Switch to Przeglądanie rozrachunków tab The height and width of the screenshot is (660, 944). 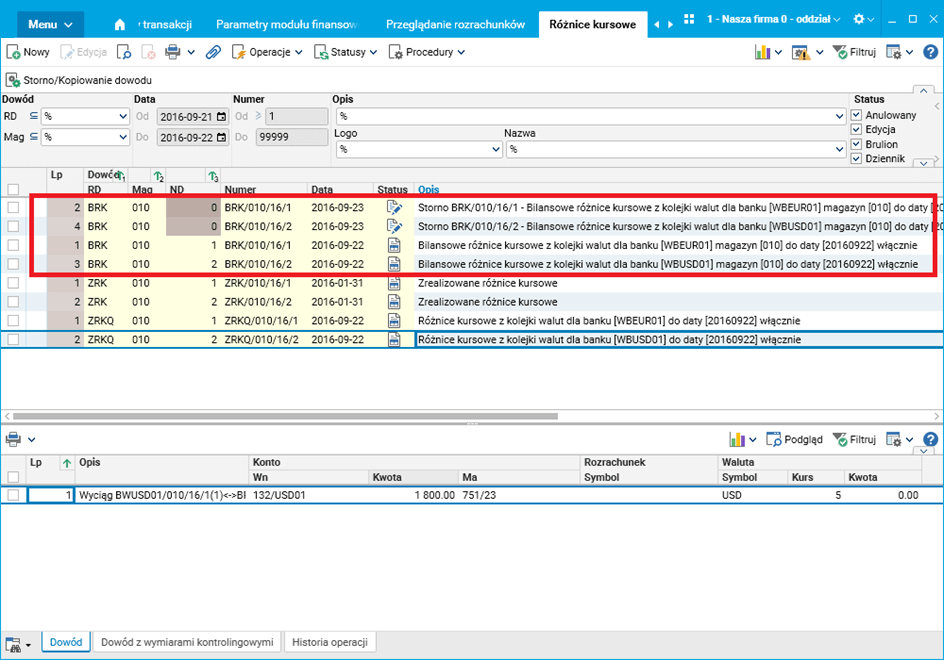(x=455, y=25)
